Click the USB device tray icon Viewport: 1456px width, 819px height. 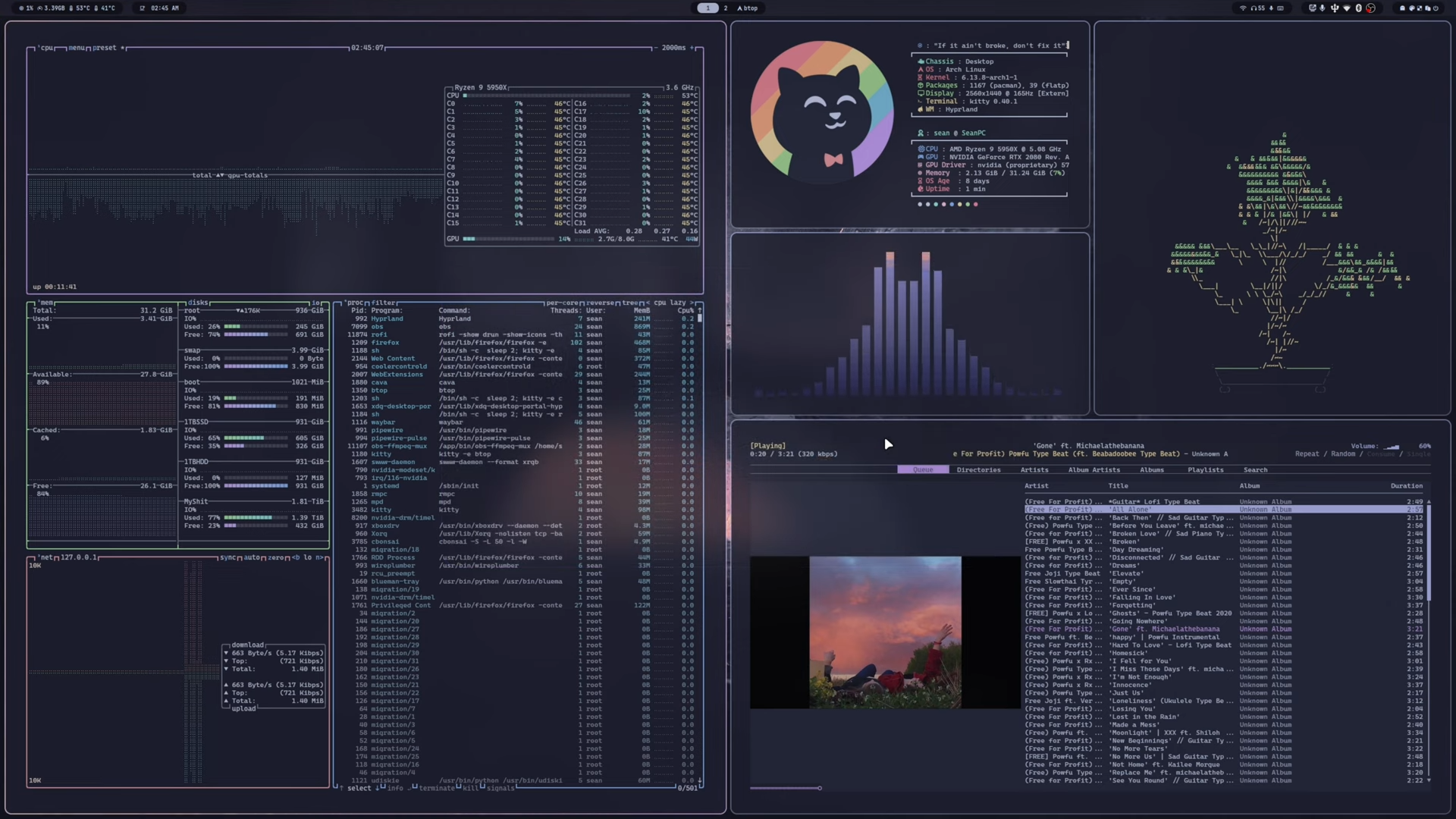click(x=1335, y=8)
